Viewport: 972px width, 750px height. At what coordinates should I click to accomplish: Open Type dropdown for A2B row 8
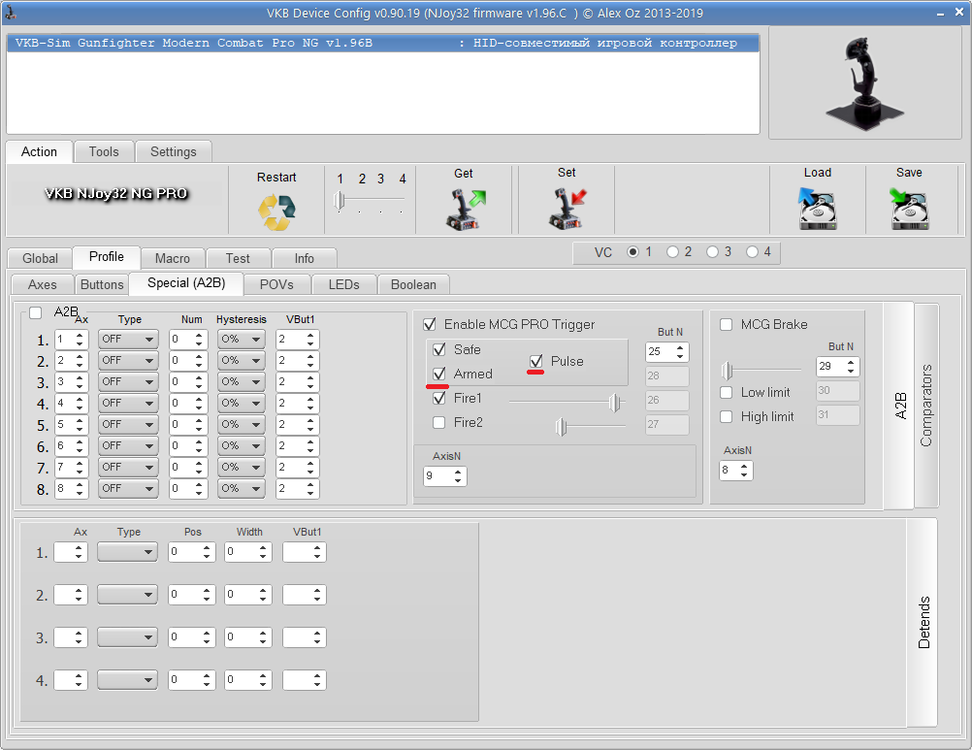[128, 488]
